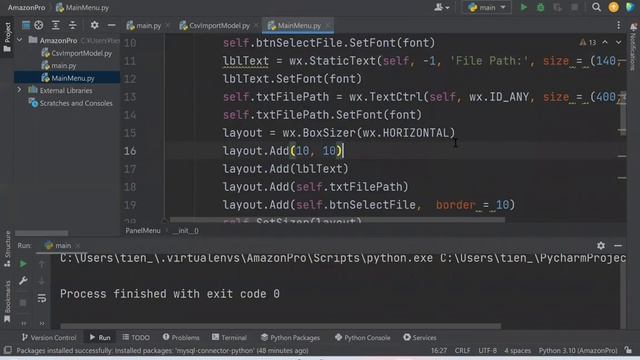Start debugging with the bug icon
Viewport: 640px width, 360px height.
coord(540,7)
